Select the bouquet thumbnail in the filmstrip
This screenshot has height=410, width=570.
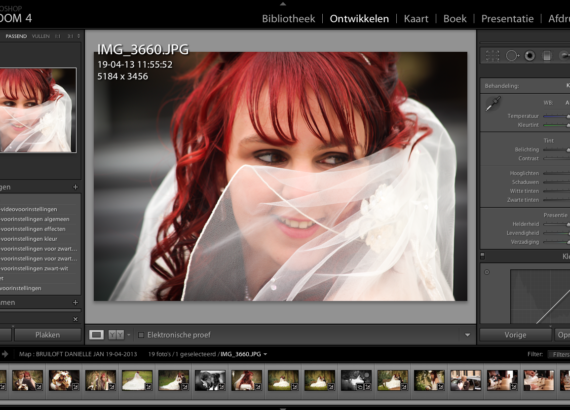[64, 381]
